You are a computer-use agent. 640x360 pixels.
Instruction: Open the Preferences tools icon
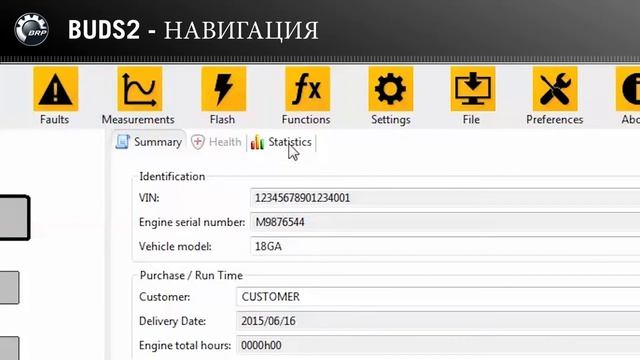tap(555, 89)
